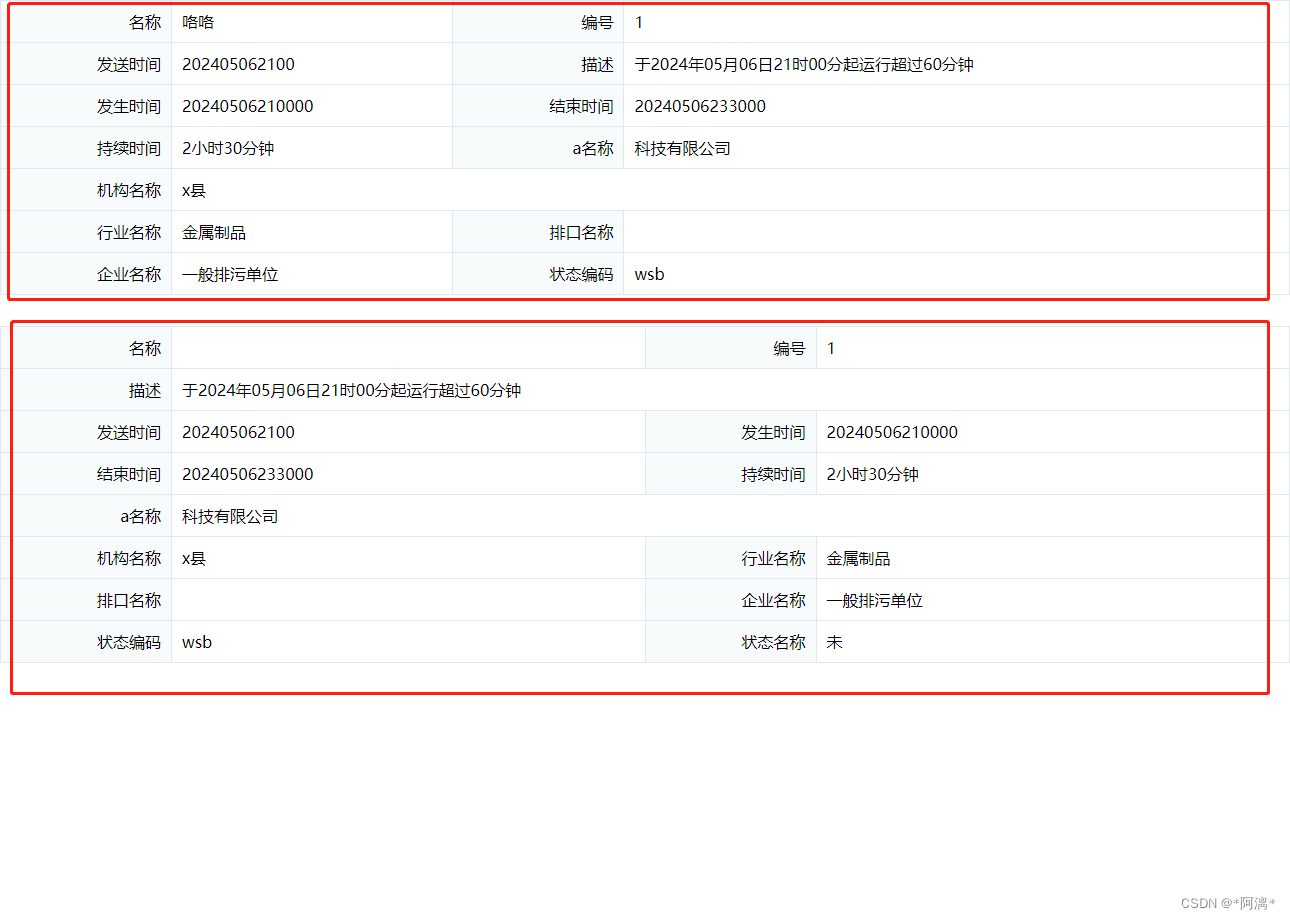
Task: Click the 企业名称 label in the lower table
Action: tap(773, 600)
